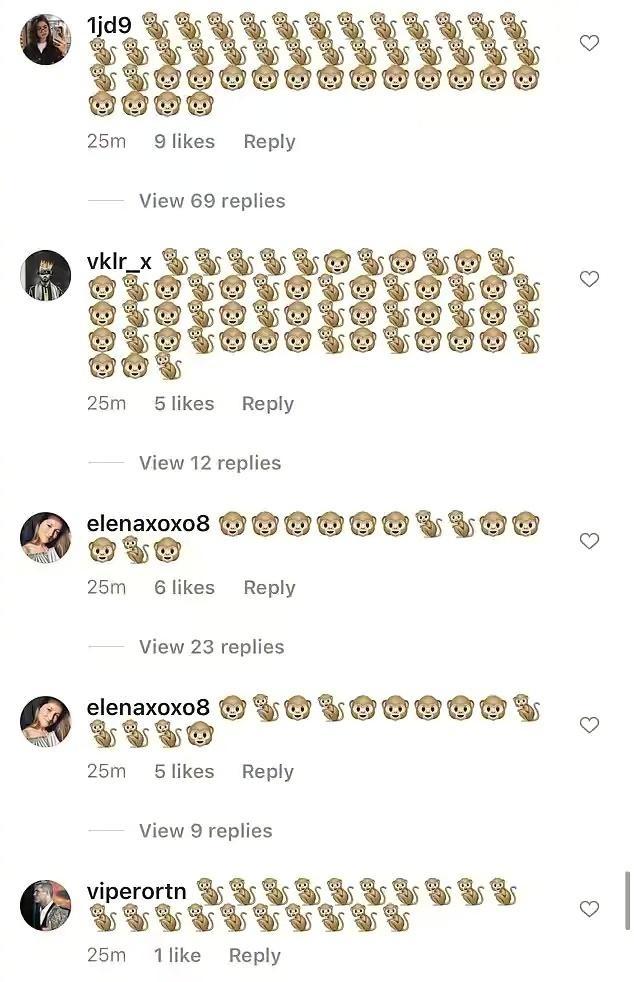Expand View 69 replies
The height and width of the screenshot is (982, 634).
pyautogui.click(x=212, y=201)
